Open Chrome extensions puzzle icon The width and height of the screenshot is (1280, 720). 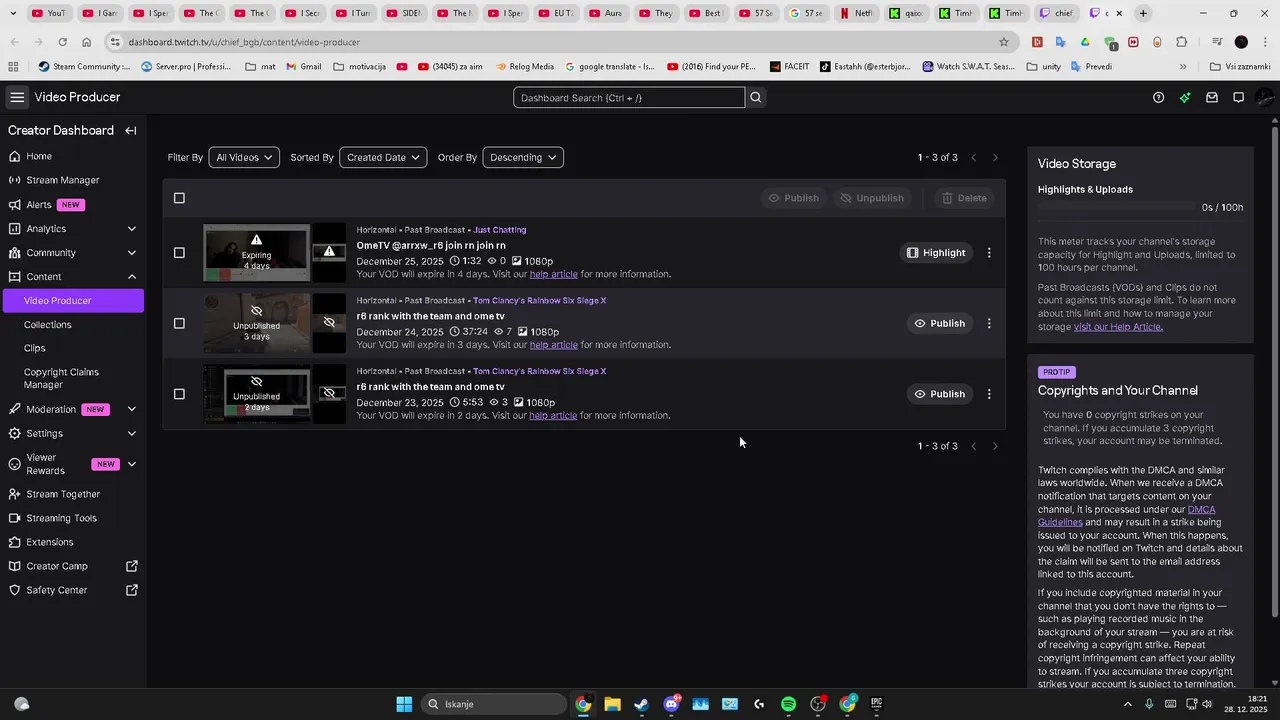1182,42
